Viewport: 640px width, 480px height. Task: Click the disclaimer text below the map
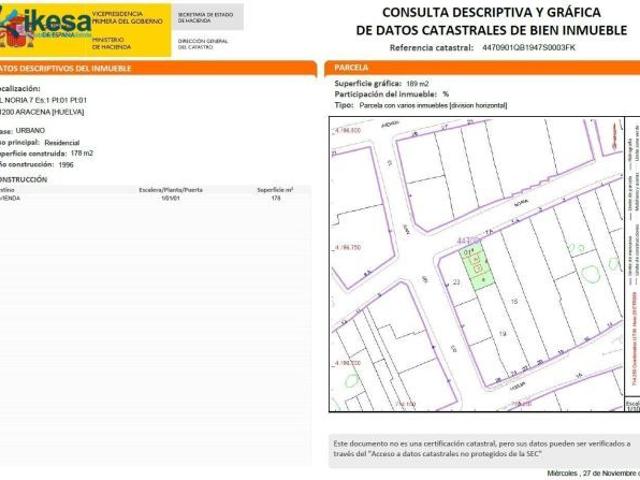[482, 448]
